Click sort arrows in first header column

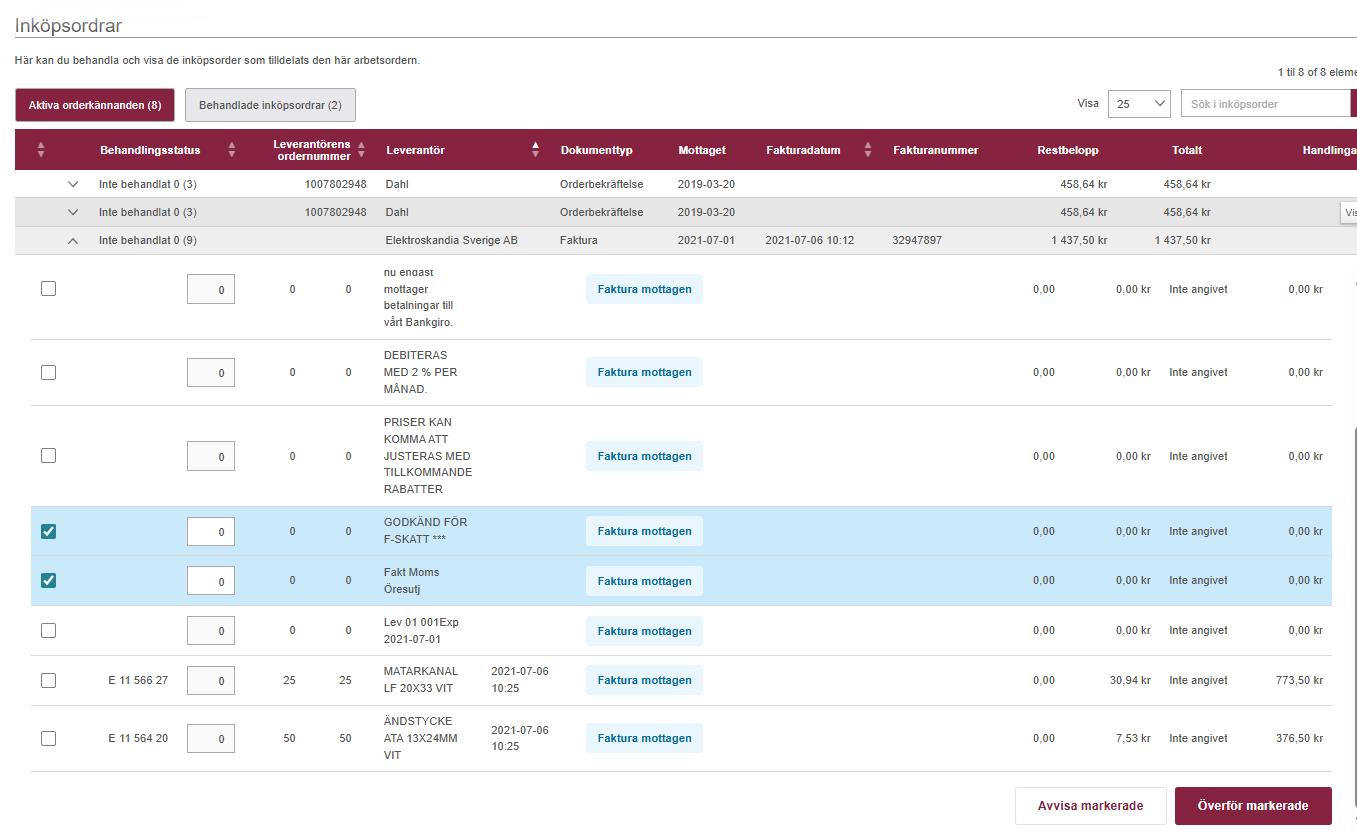point(41,150)
